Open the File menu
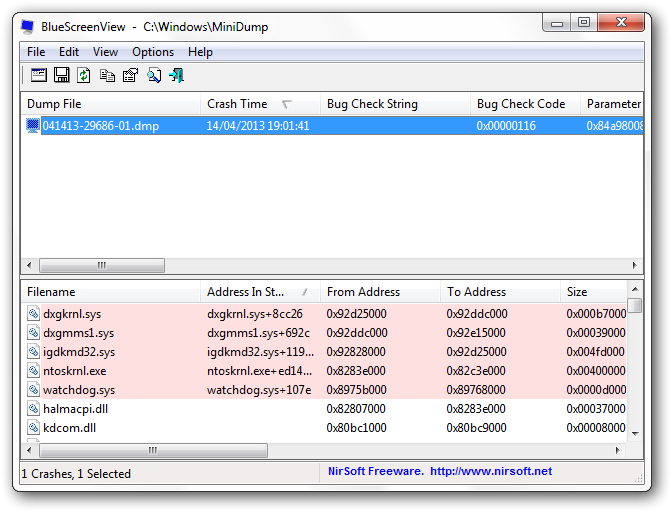The width and height of the screenshot is (672, 512). point(36,52)
